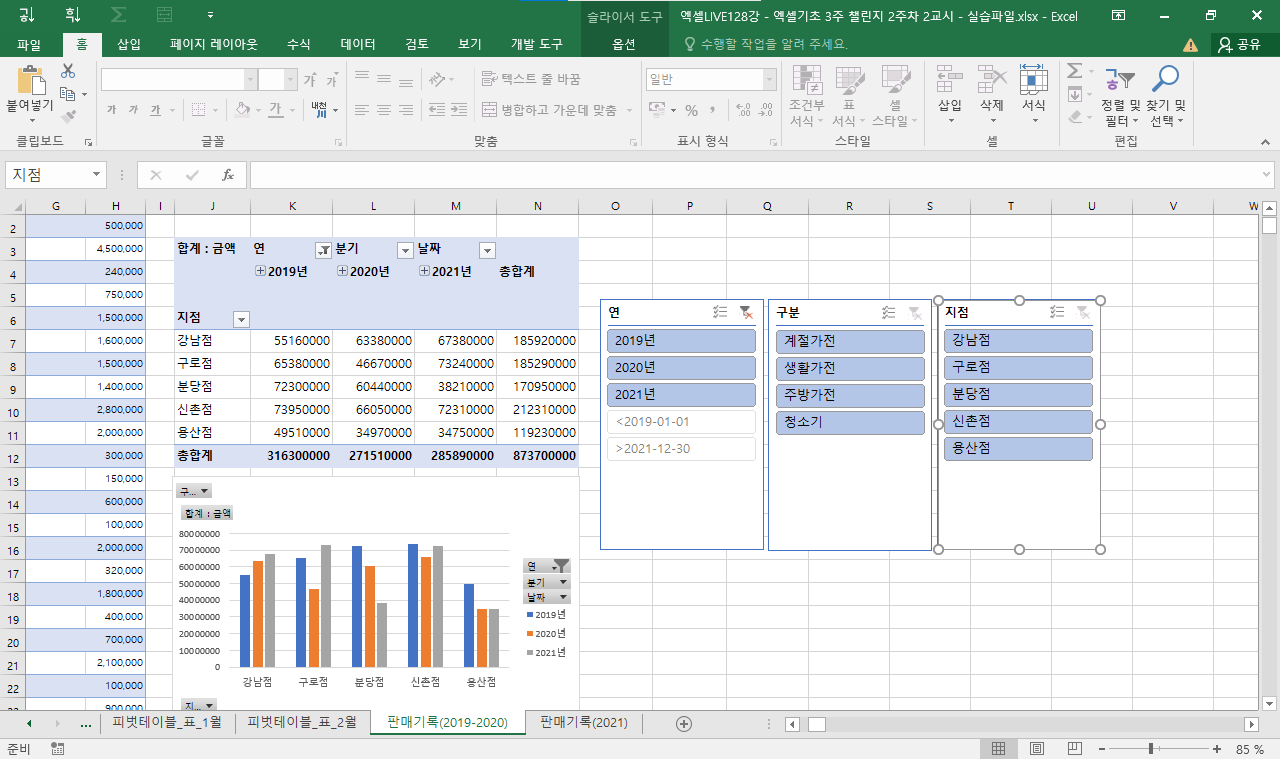Add a new sheet with plus button
The width and height of the screenshot is (1280, 759).
(x=684, y=723)
